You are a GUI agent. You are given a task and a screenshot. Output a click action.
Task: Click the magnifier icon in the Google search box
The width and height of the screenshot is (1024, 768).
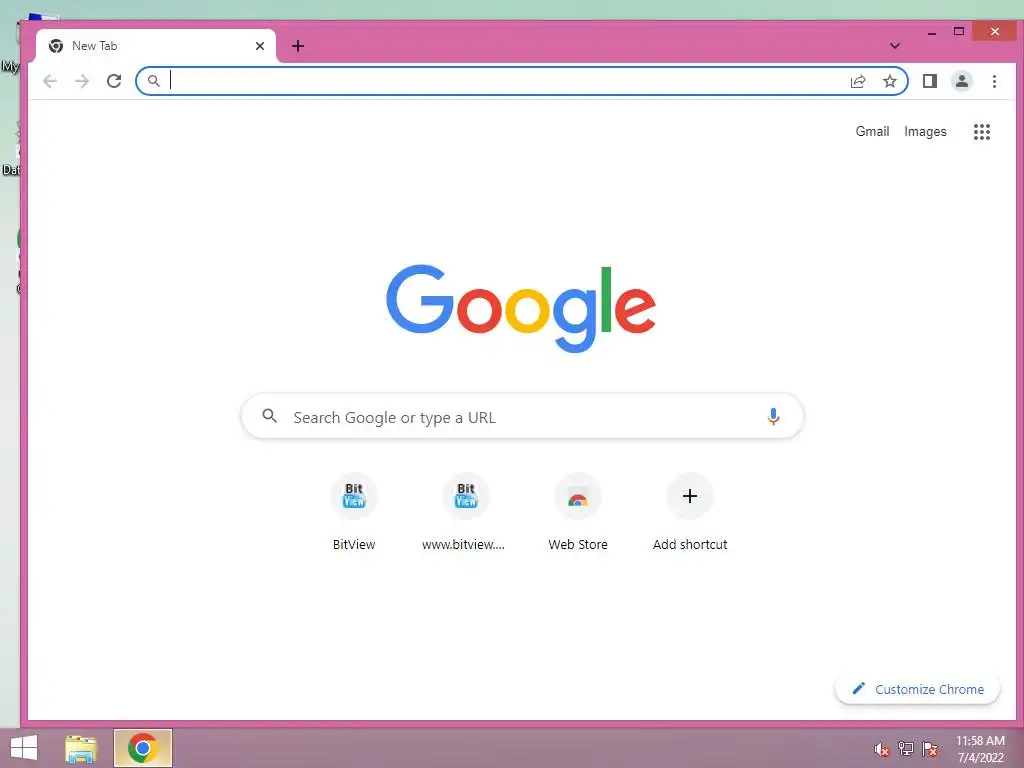(269, 416)
